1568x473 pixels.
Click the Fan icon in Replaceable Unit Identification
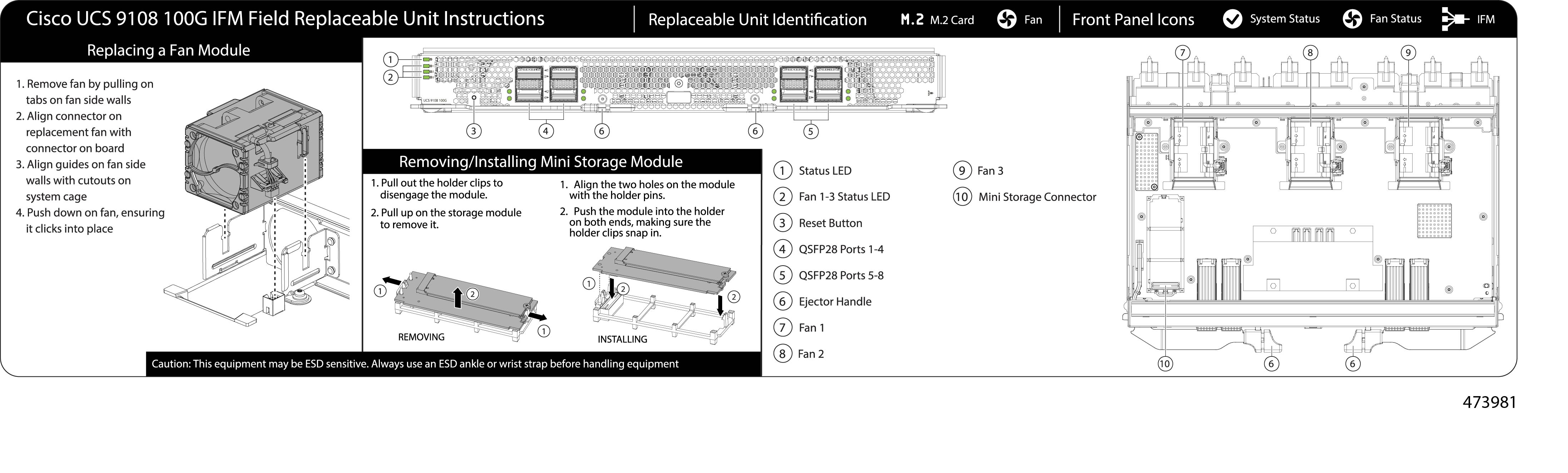point(1007,19)
